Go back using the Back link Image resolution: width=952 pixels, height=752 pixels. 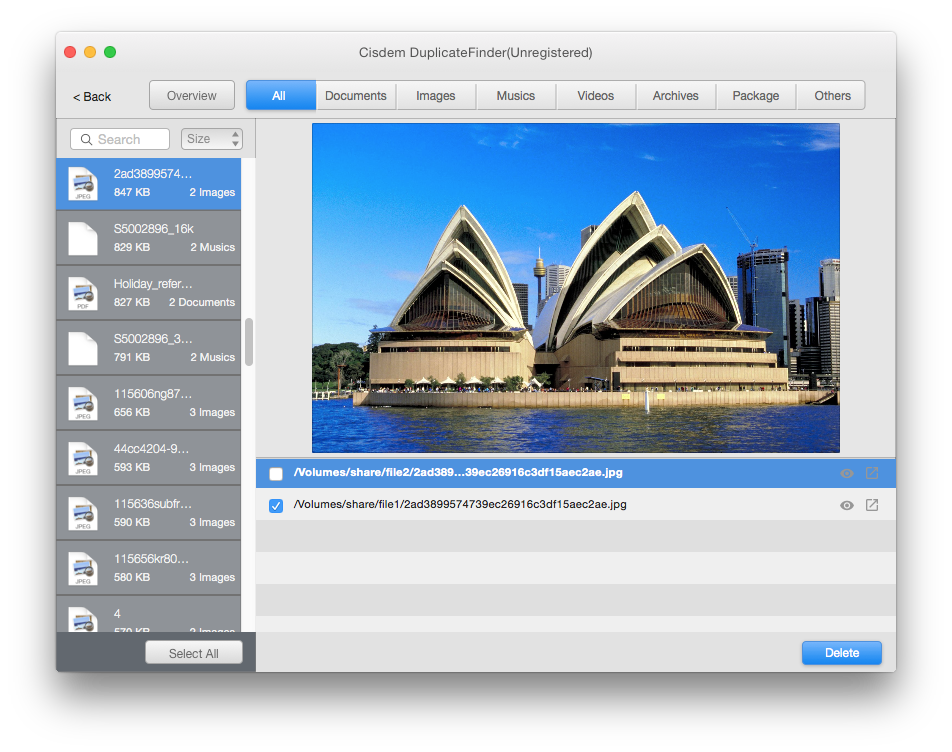click(92, 97)
